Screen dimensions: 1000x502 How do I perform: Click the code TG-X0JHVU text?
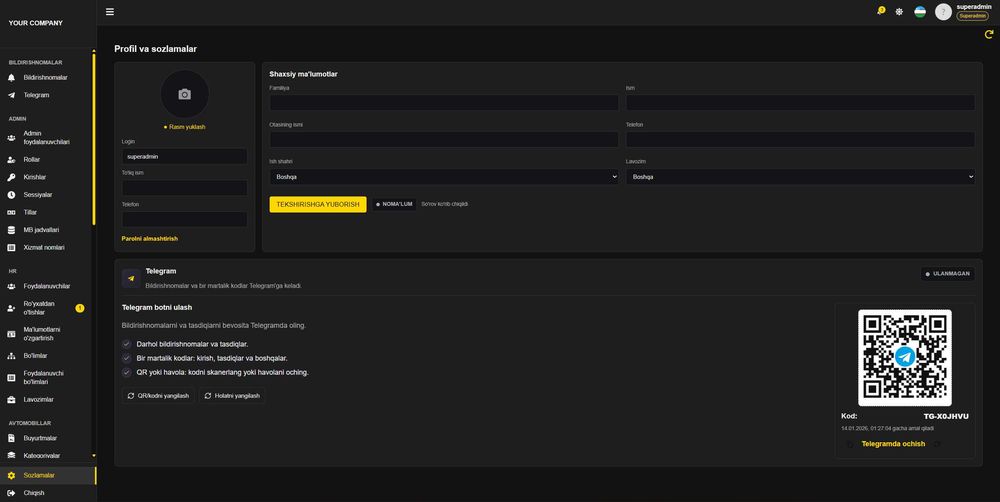click(x=946, y=417)
